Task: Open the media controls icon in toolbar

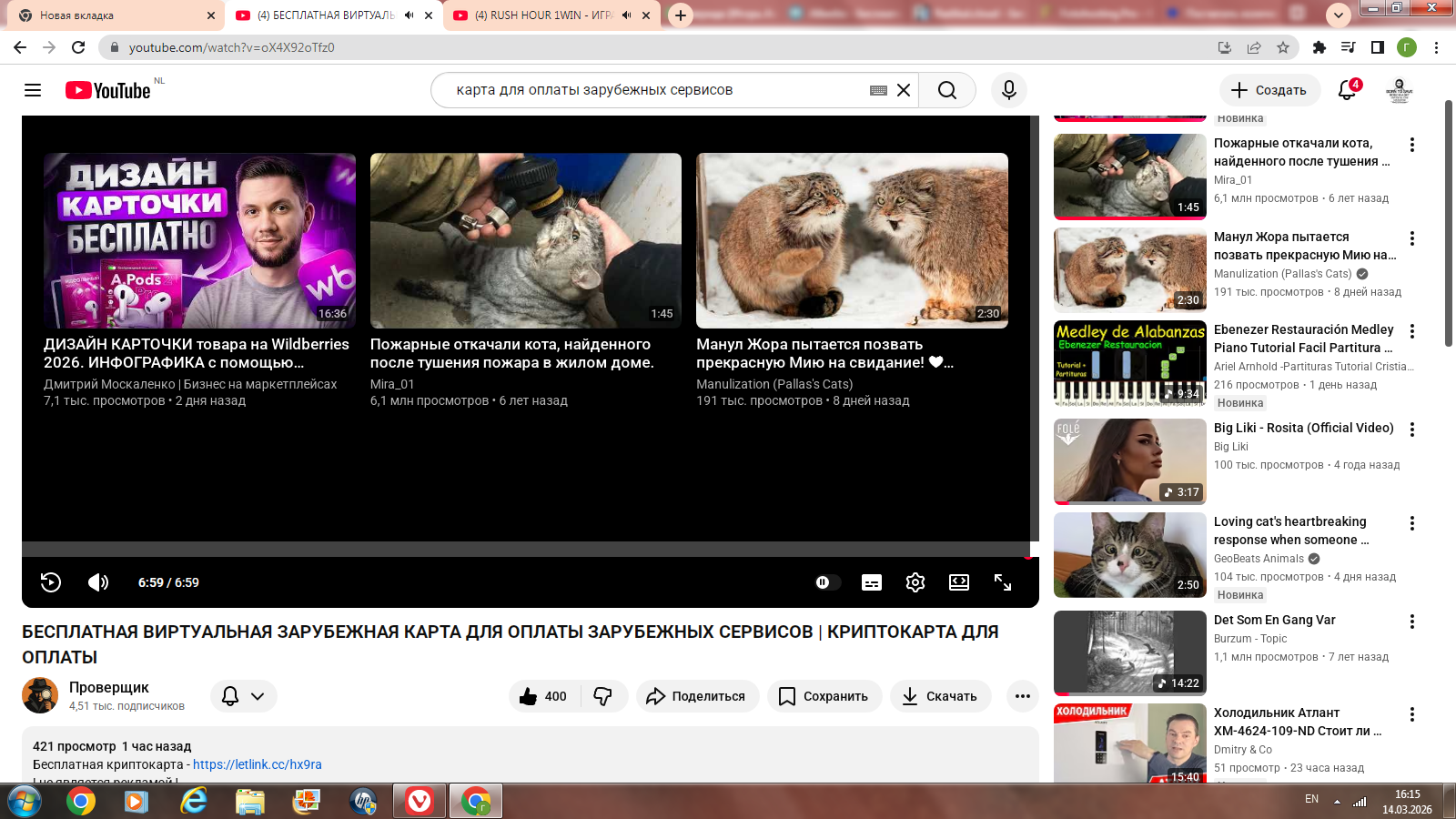Action: pyautogui.click(x=1349, y=47)
